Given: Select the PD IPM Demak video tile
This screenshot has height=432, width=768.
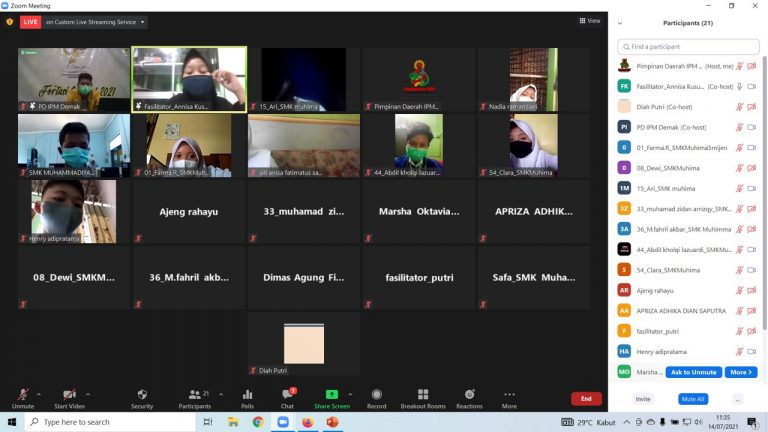Looking at the screenshot, I should (74, 79).
